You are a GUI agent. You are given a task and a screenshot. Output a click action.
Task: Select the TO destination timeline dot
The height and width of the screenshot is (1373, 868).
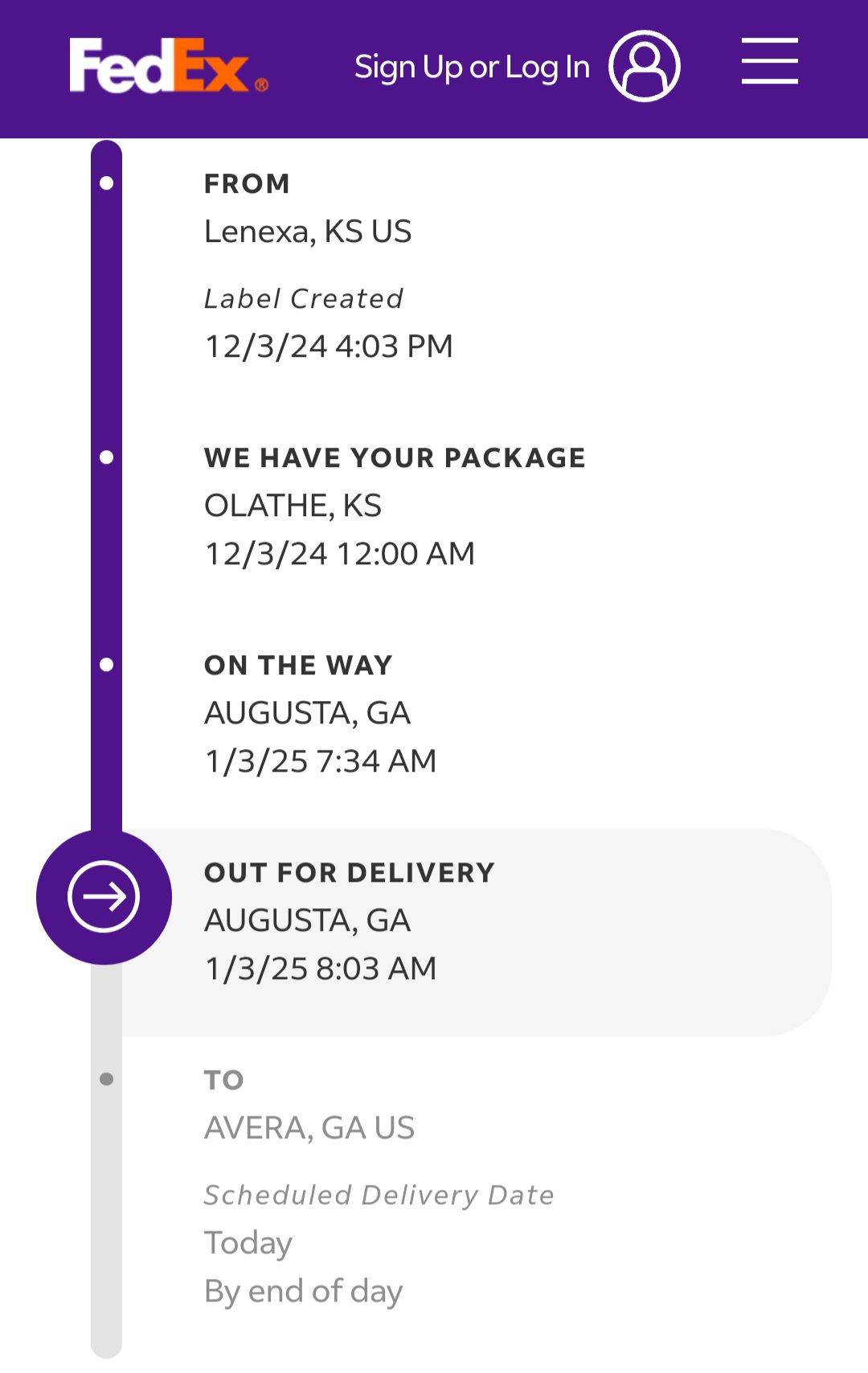click(106, 1079)
